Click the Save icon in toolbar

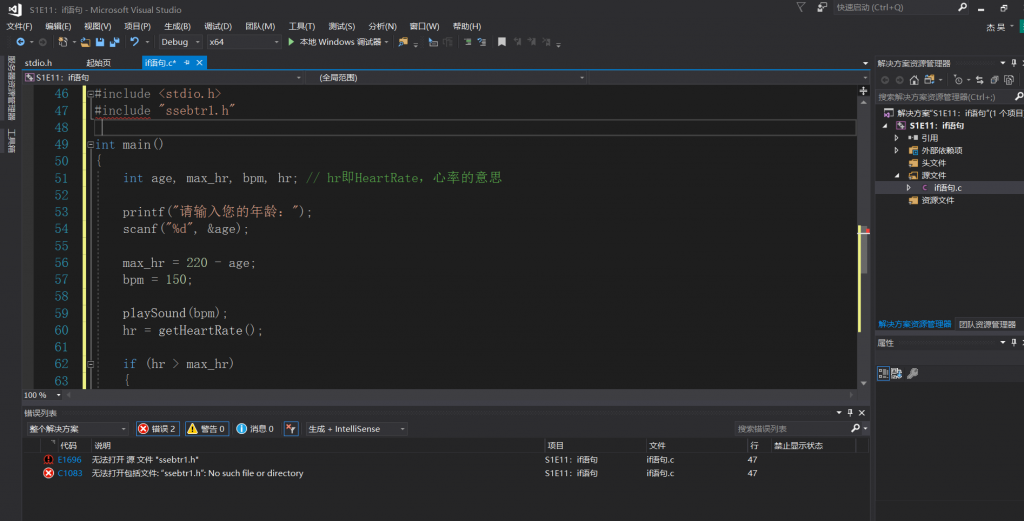(100, 42)
